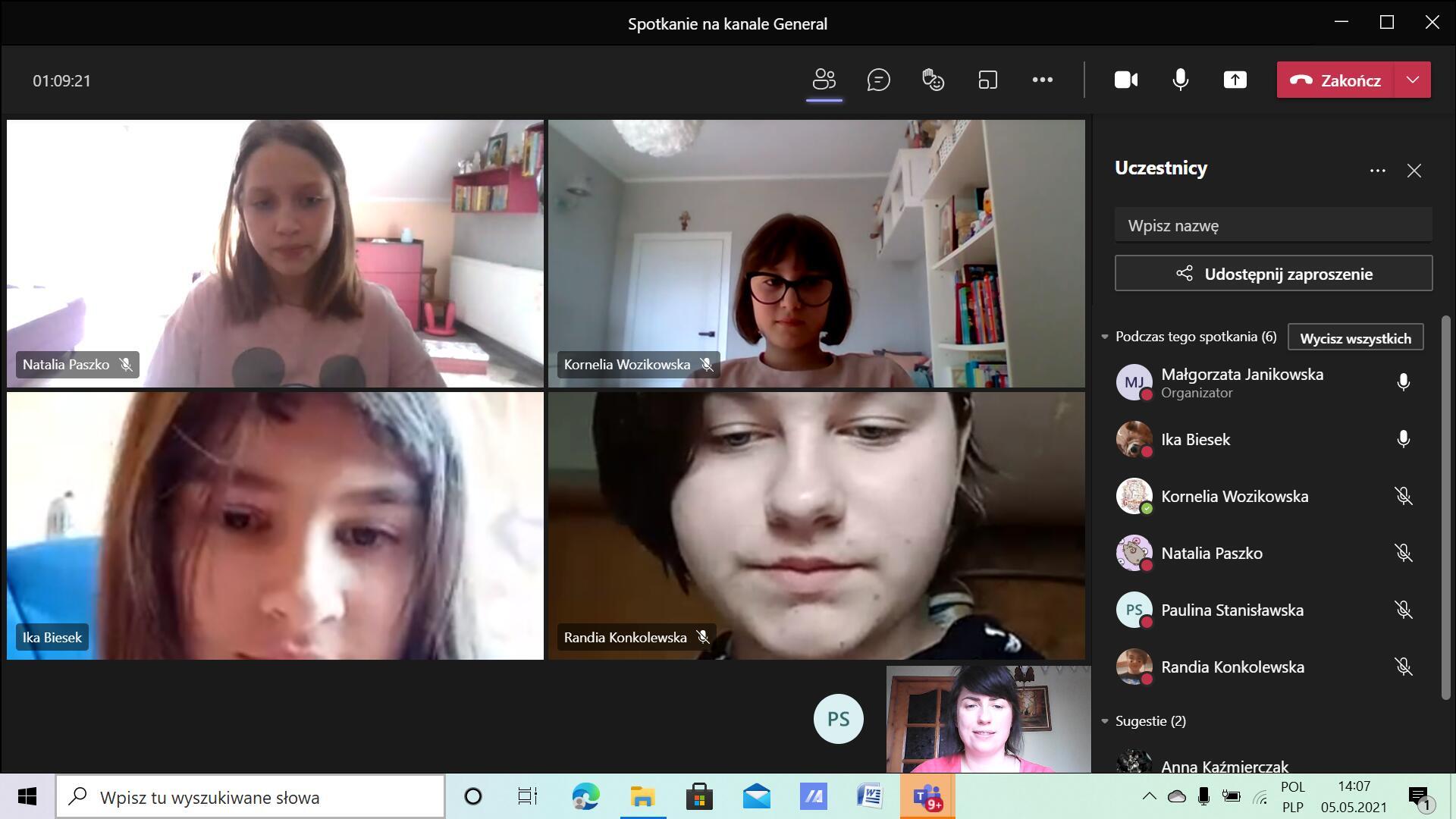1456x819 pixels.
Task: Toggle the participants panel icon
Action: point(824,80)
